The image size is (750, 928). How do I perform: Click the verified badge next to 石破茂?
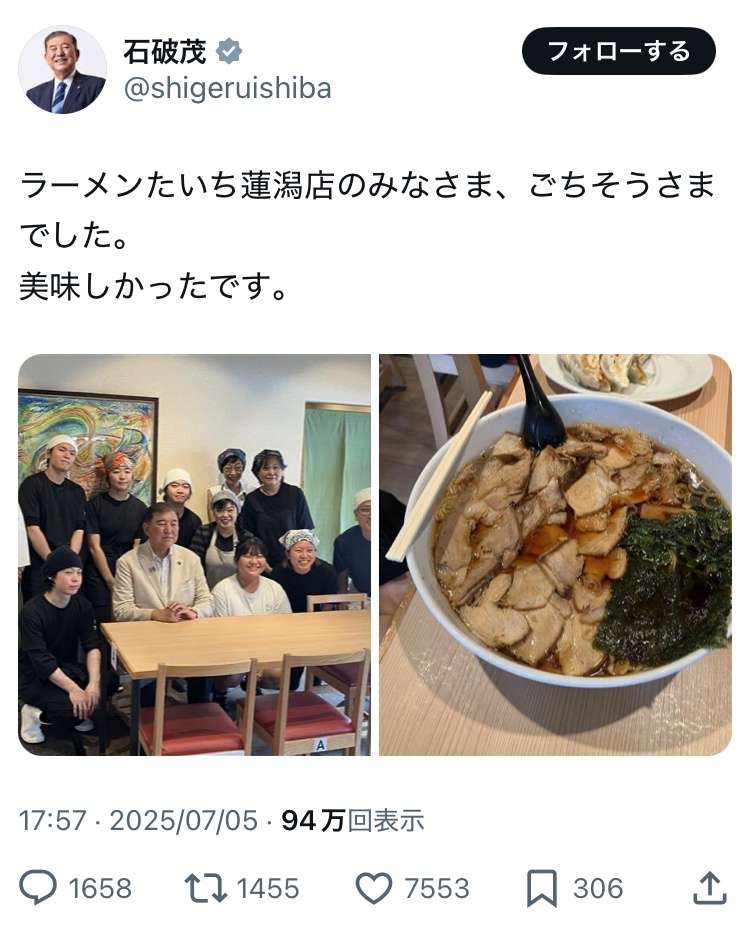click(228, 51)
